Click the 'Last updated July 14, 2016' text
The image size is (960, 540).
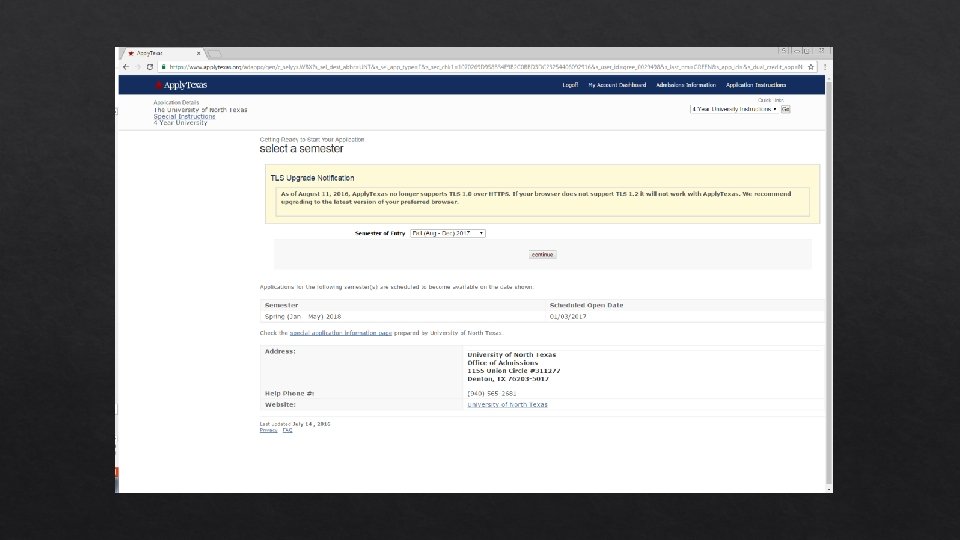coord(294,424)
